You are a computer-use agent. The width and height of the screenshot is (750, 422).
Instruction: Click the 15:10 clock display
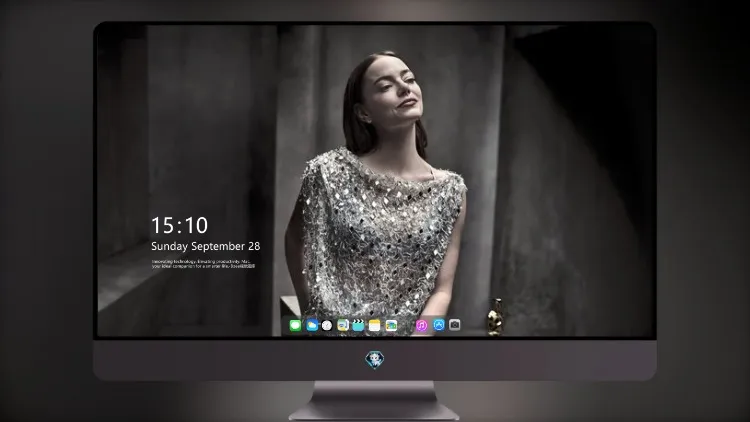pos(179,225)
